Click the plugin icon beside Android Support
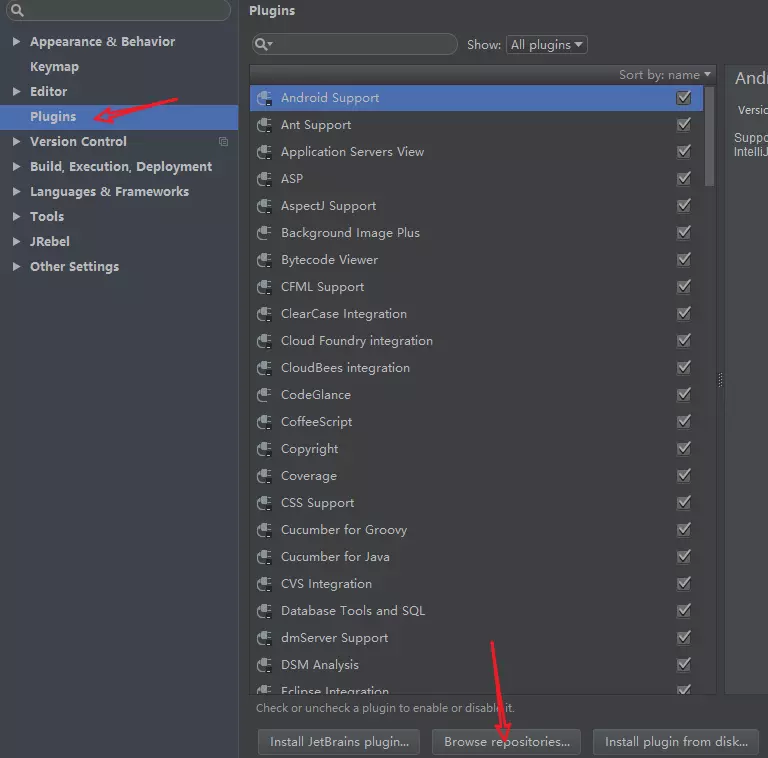The image size is (768, 758). point(264,98)
